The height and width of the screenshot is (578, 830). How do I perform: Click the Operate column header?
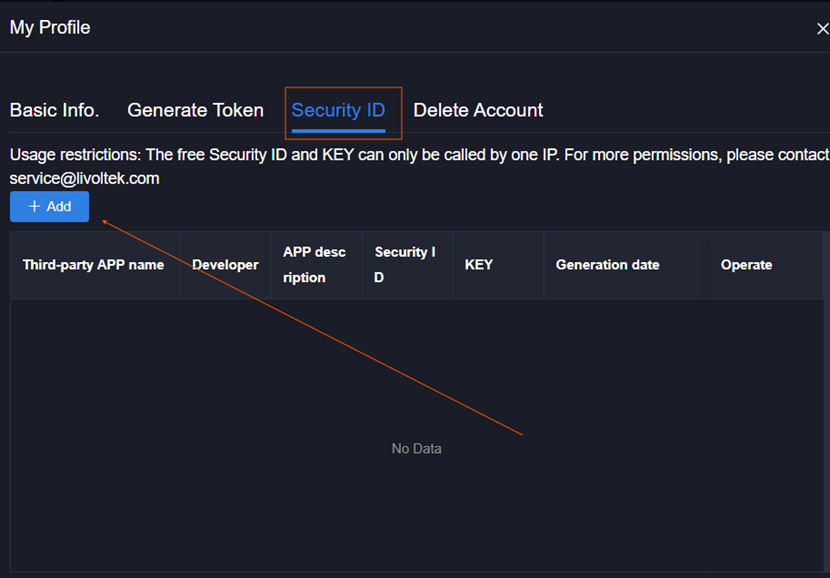746,265
